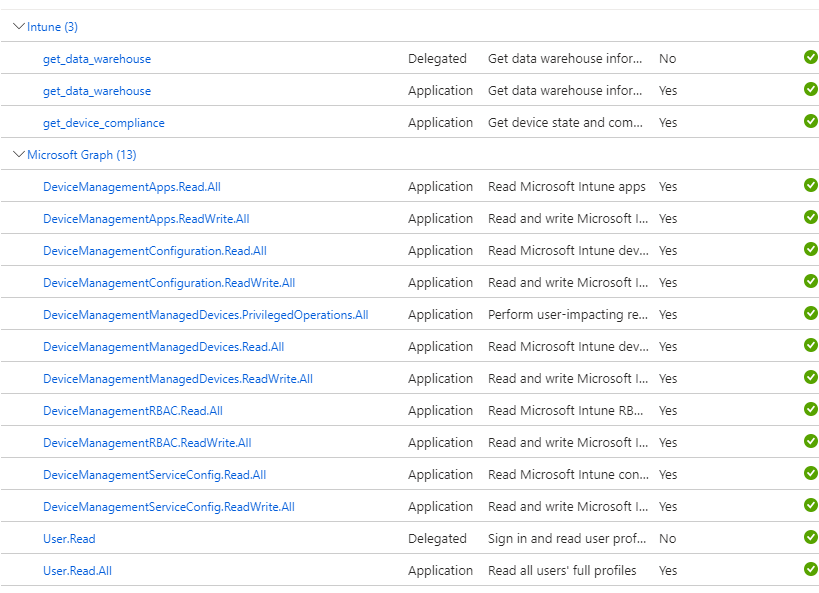Click the status icon next to DeviceManagementApps.ReadWrite.All
This screenshot has width=819, height=593.
pyautogui.click(x=811, y=218)
